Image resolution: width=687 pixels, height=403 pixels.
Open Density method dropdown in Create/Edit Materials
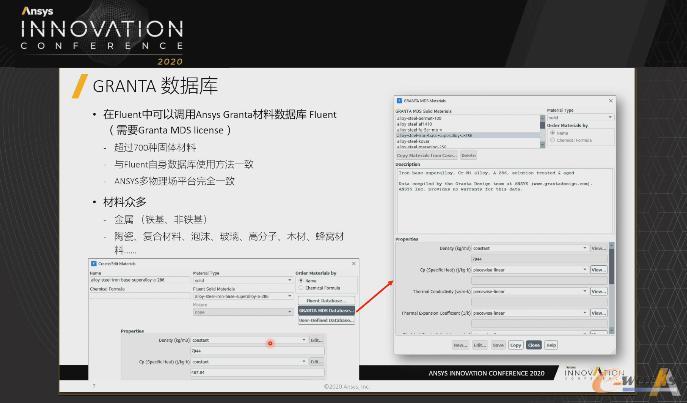pyautogui.click(x=248, y=340)
